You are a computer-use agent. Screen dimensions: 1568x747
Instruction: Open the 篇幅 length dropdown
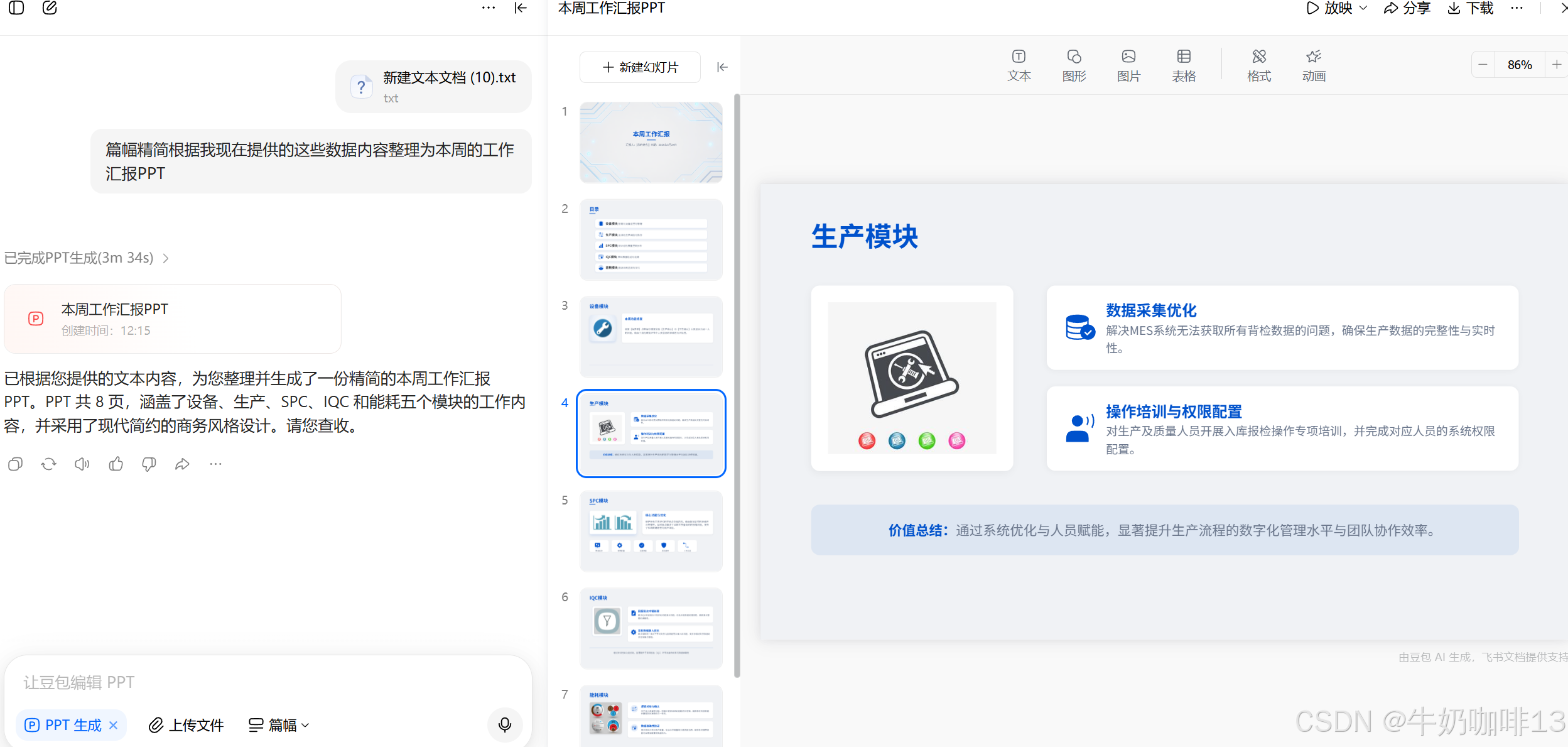279,725
